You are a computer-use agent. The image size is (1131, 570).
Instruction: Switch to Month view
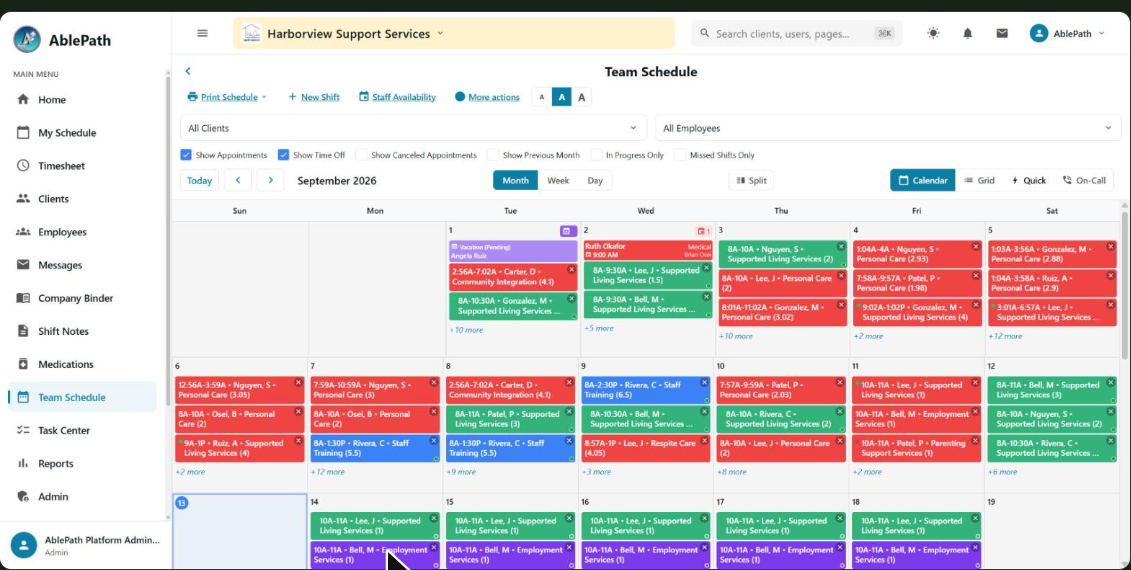[x=515, y=180]
